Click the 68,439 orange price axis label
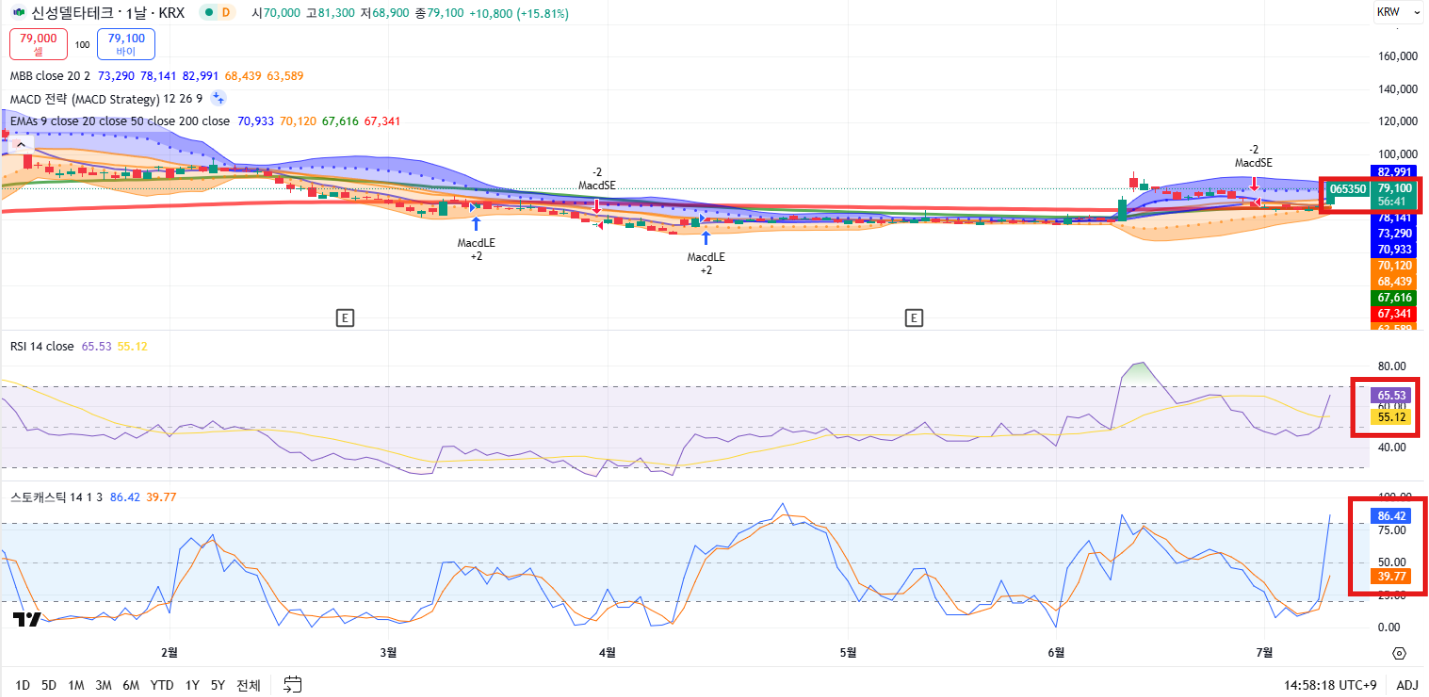1429x697 pixels. point(1393,282)
